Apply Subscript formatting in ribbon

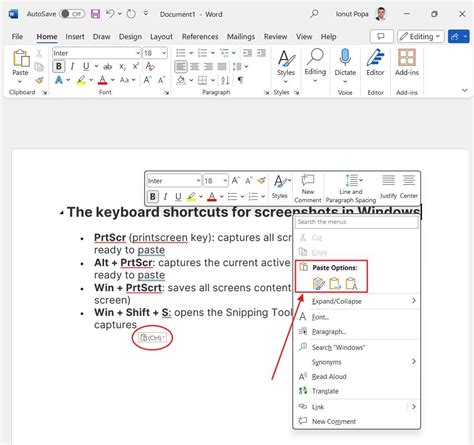coord(122,67)
